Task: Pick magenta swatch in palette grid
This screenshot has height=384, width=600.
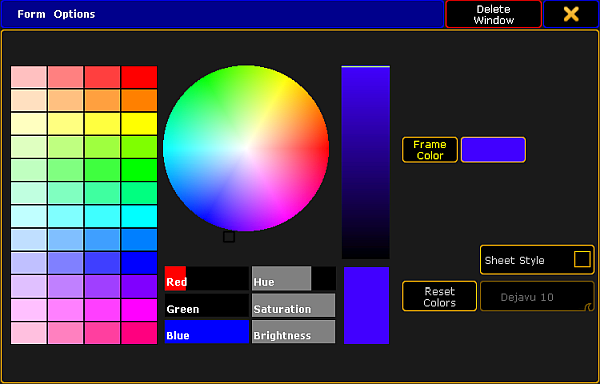Action: [x=139, y=310]
